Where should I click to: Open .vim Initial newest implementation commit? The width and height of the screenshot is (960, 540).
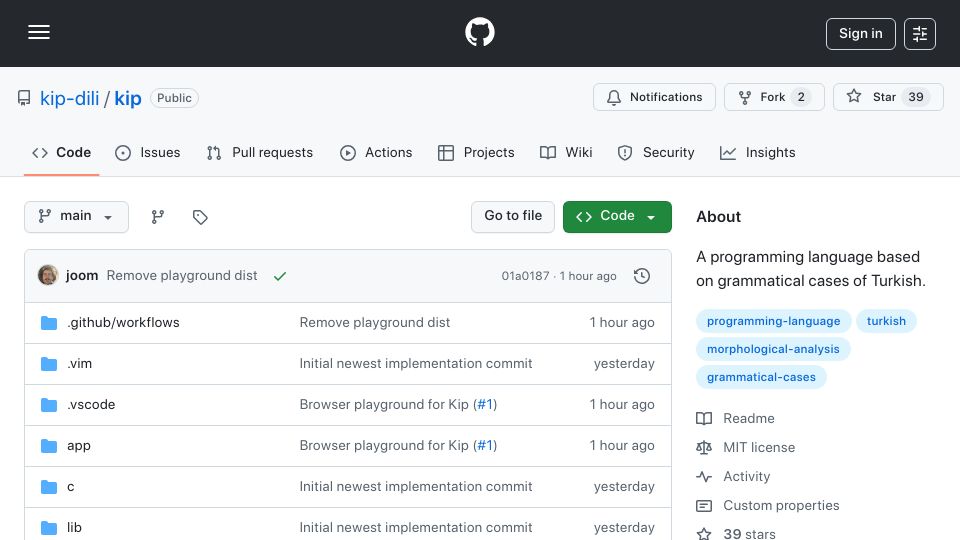pos(416,364)
